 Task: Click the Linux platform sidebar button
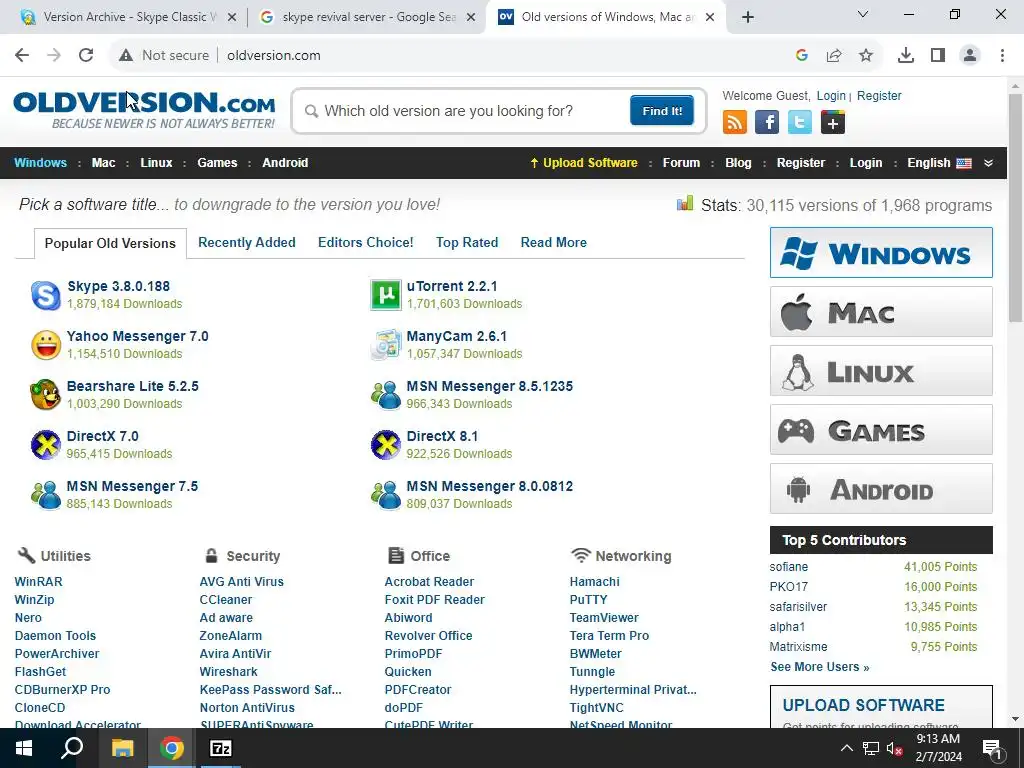click(881, 371)
